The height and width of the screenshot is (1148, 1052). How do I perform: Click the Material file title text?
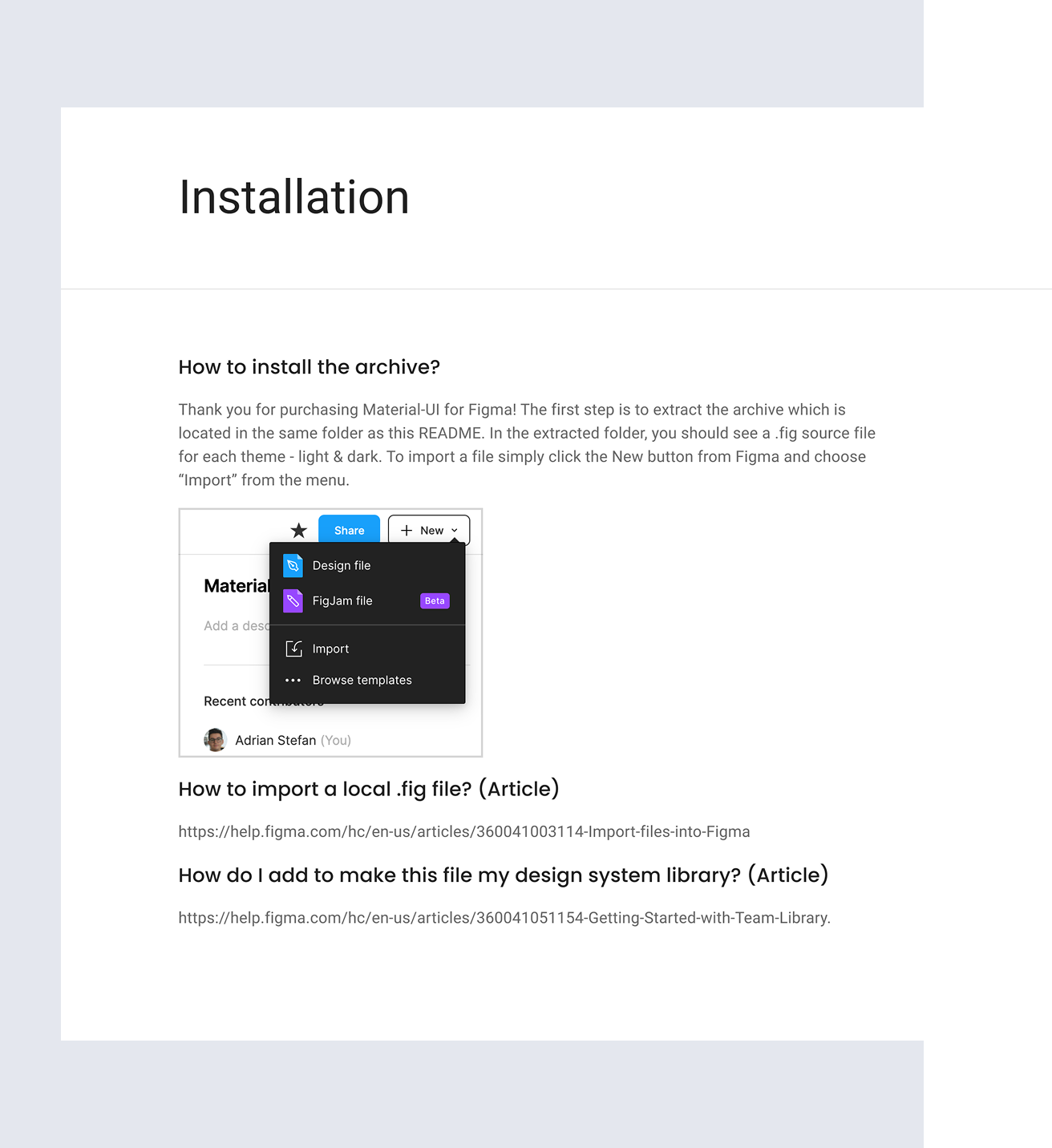pos(237,586)
